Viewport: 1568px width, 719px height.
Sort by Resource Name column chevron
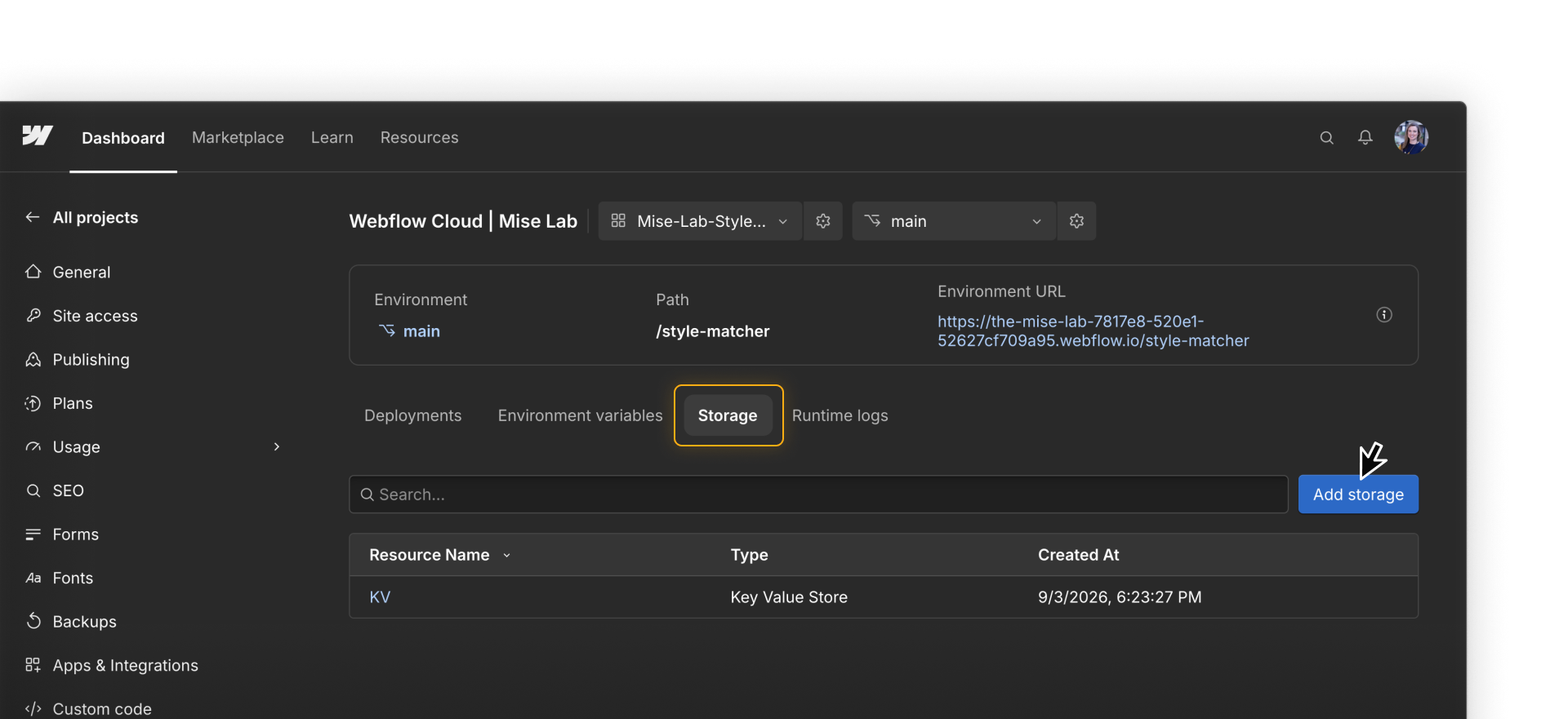click(506, 555)
